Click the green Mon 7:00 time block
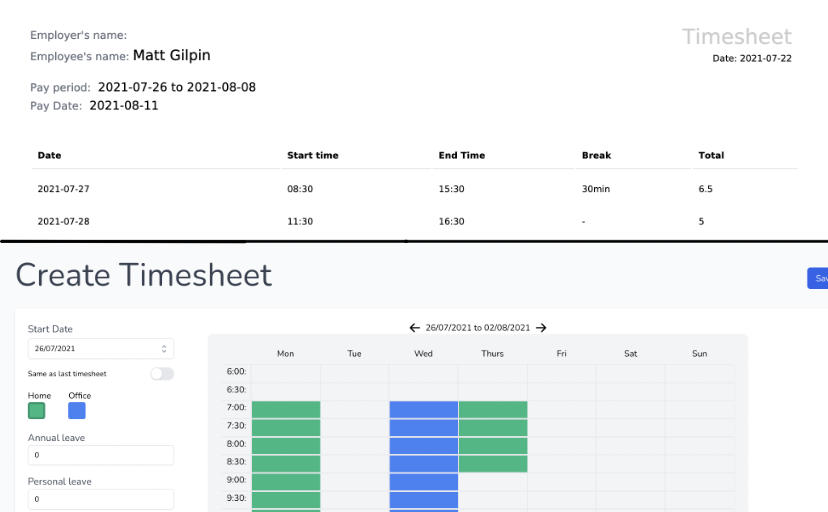Screen dimensions: 828x512 pos(285,409)
